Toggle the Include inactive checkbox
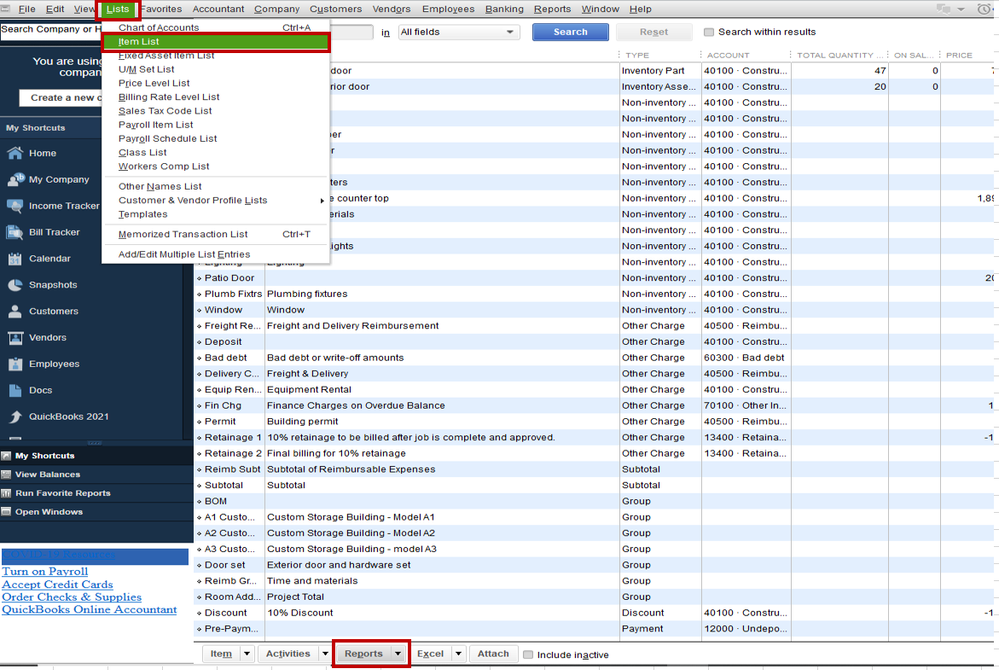This screenshot has width=999, height=670. coord(528,655)
